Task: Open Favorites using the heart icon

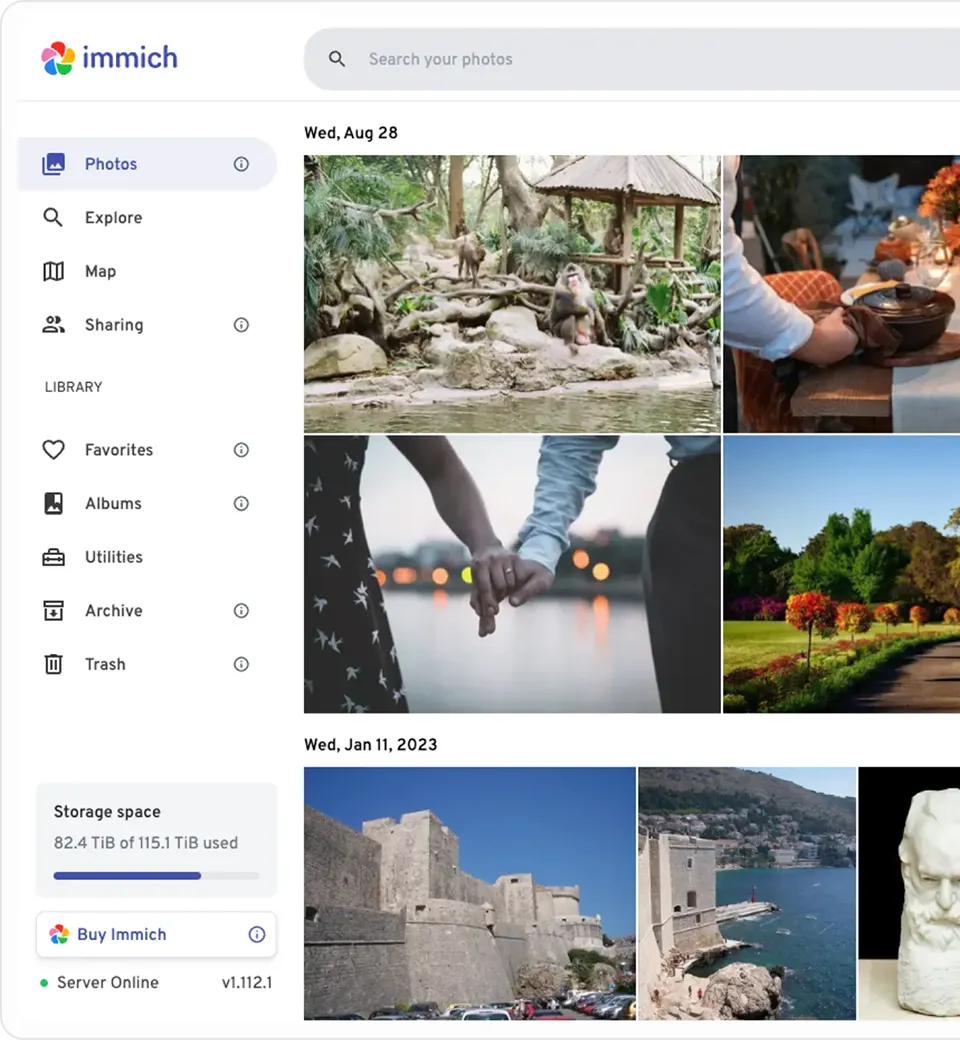Action: 53,450
